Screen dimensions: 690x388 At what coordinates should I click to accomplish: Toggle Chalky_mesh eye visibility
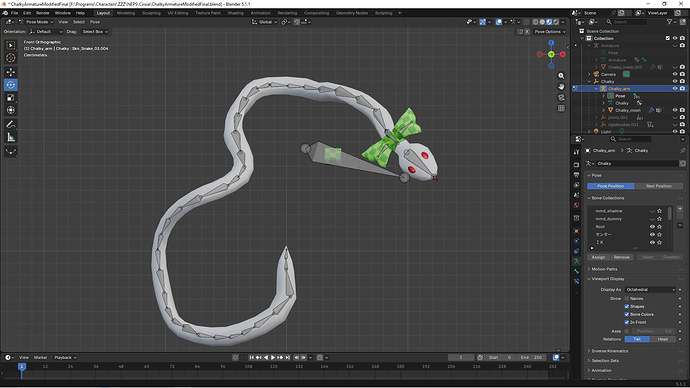pos(675,110)
